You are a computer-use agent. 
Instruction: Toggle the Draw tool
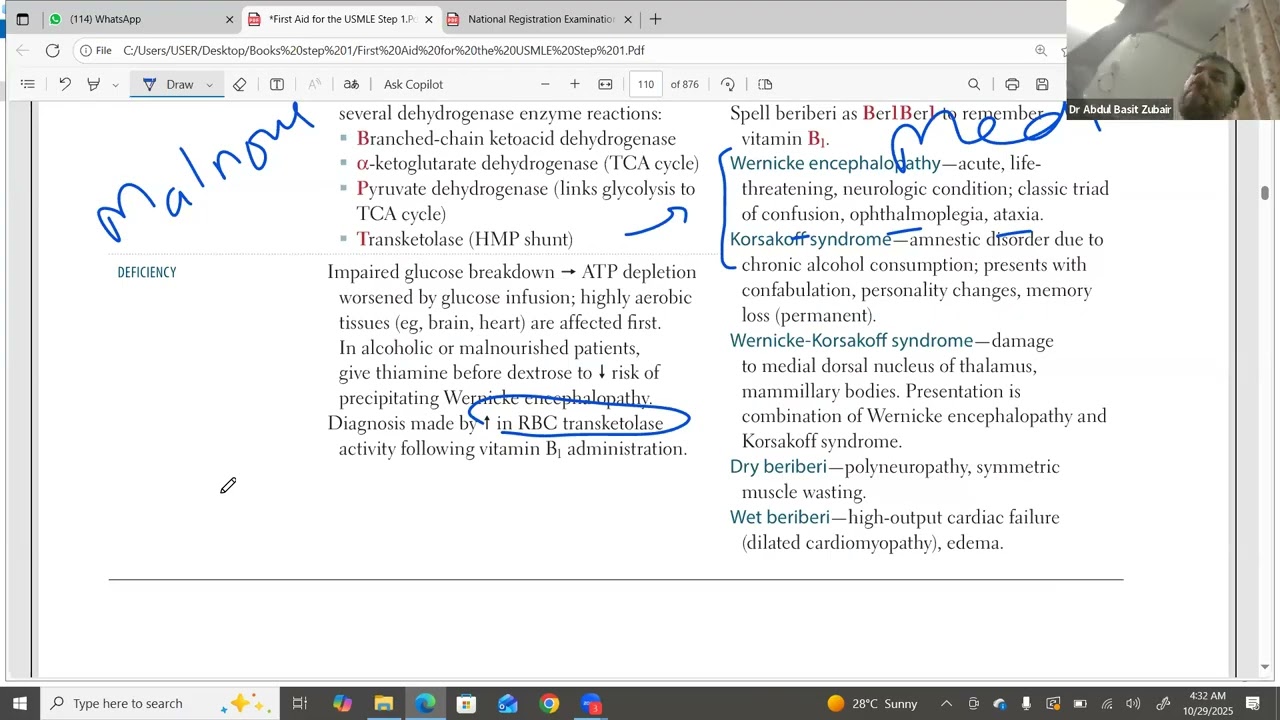coord(168,84)
